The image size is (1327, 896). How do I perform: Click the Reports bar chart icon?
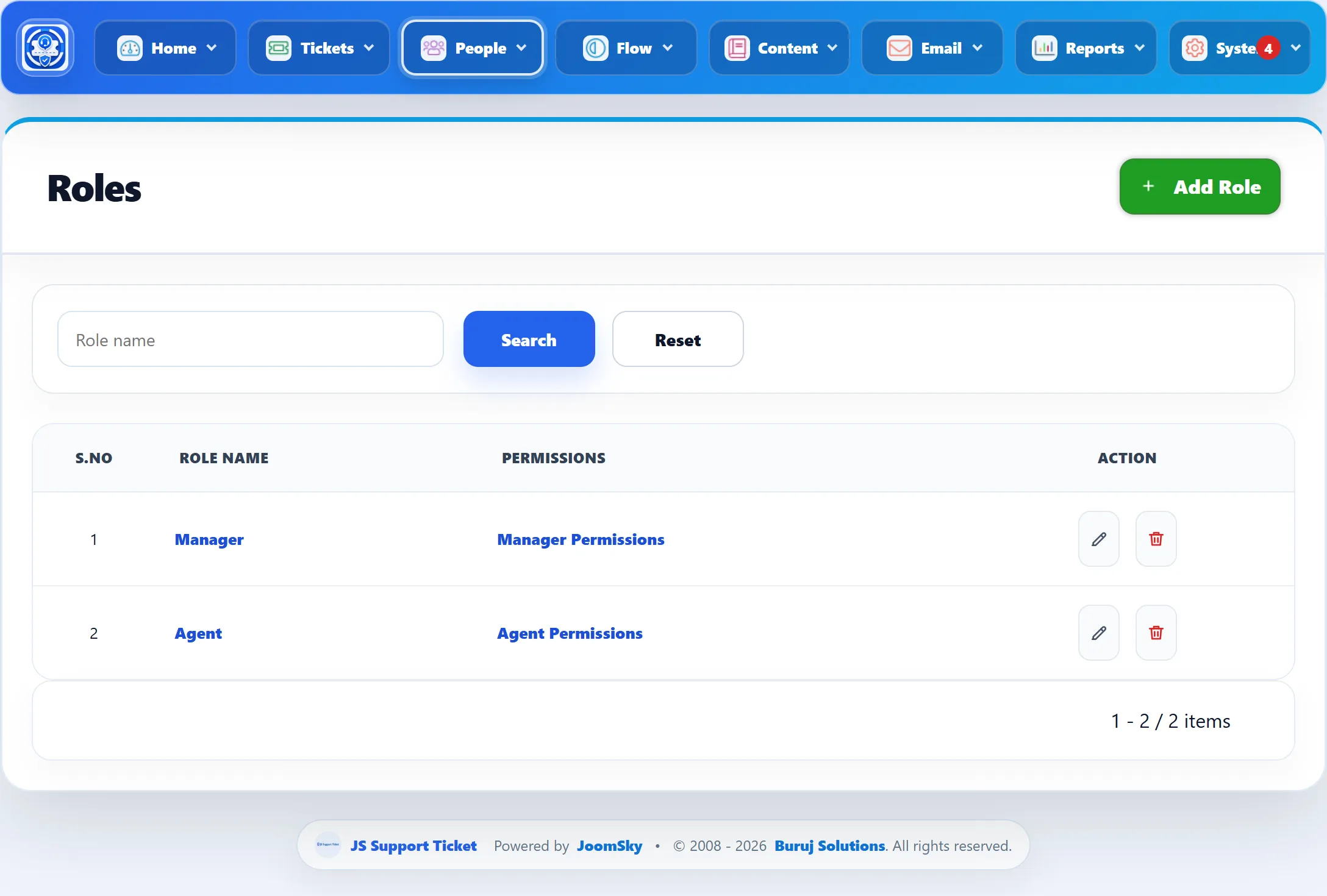1044,48
